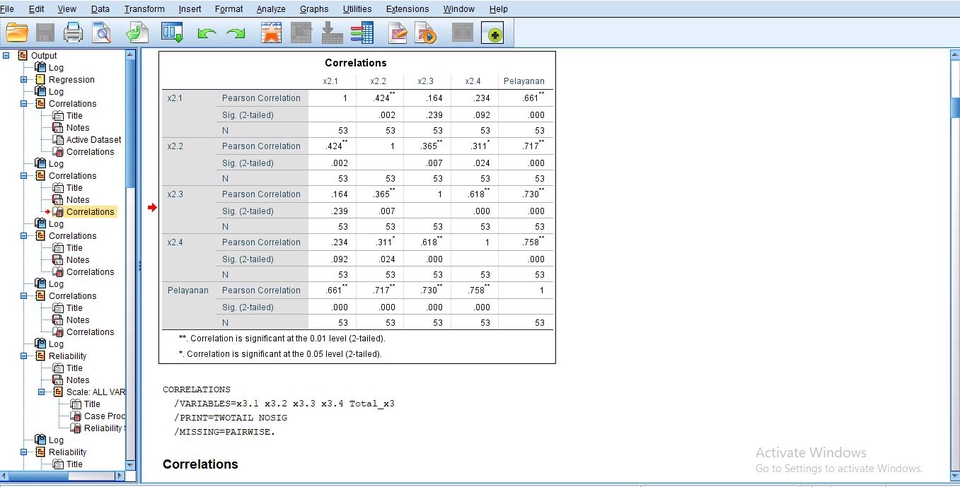Click the outline pane scroll-down arrow
This screenshot has width=960, height=487.
pyautogui.click(x=130, y=466)
